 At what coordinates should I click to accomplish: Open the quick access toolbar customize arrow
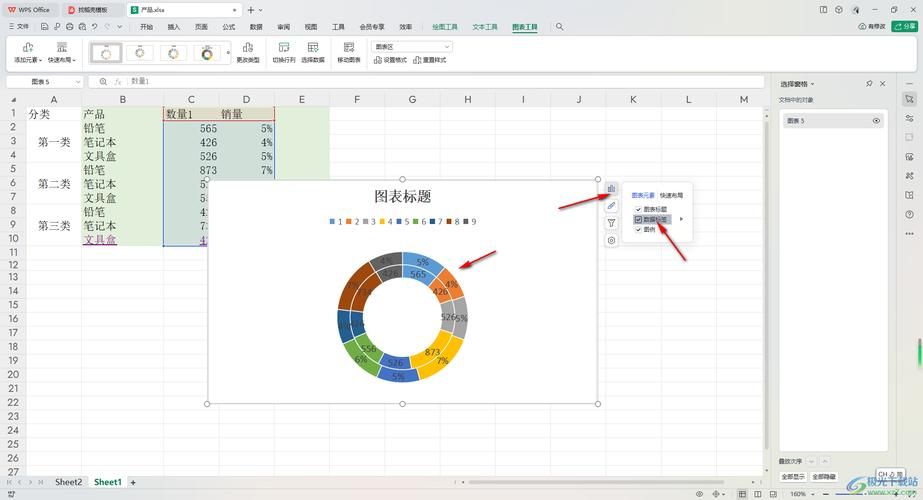pos(119,27)
